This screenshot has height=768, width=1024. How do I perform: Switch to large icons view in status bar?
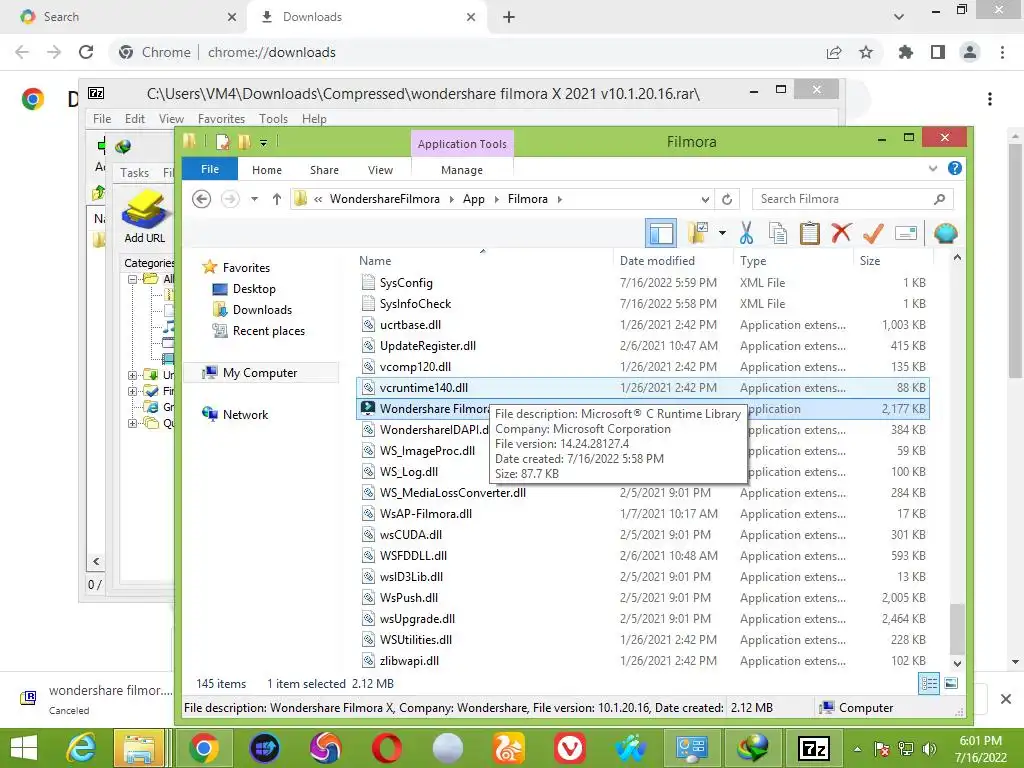coord(951,684)
